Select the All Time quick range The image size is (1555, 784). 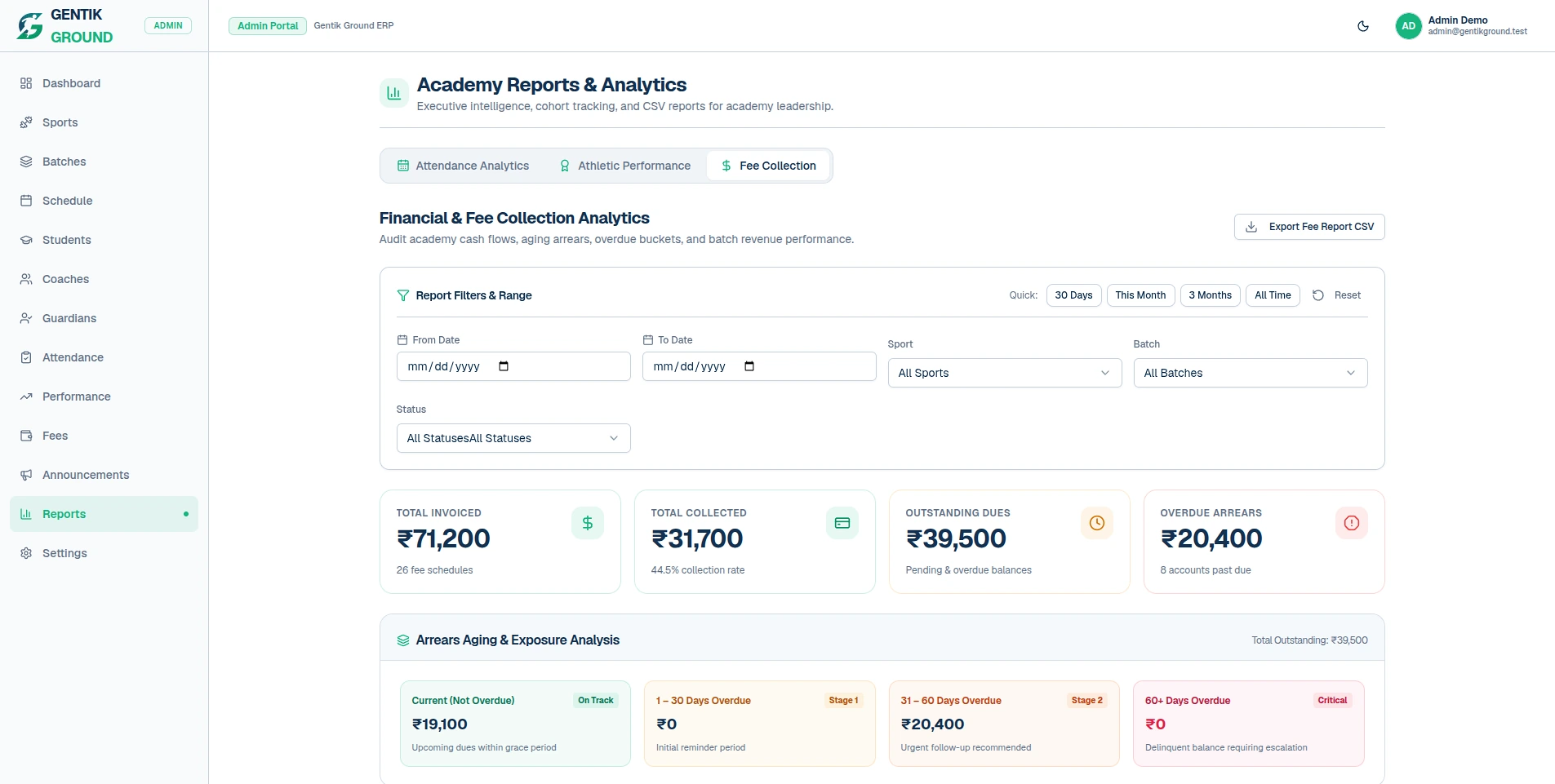pyautogui.click(x=1273, y=295)
